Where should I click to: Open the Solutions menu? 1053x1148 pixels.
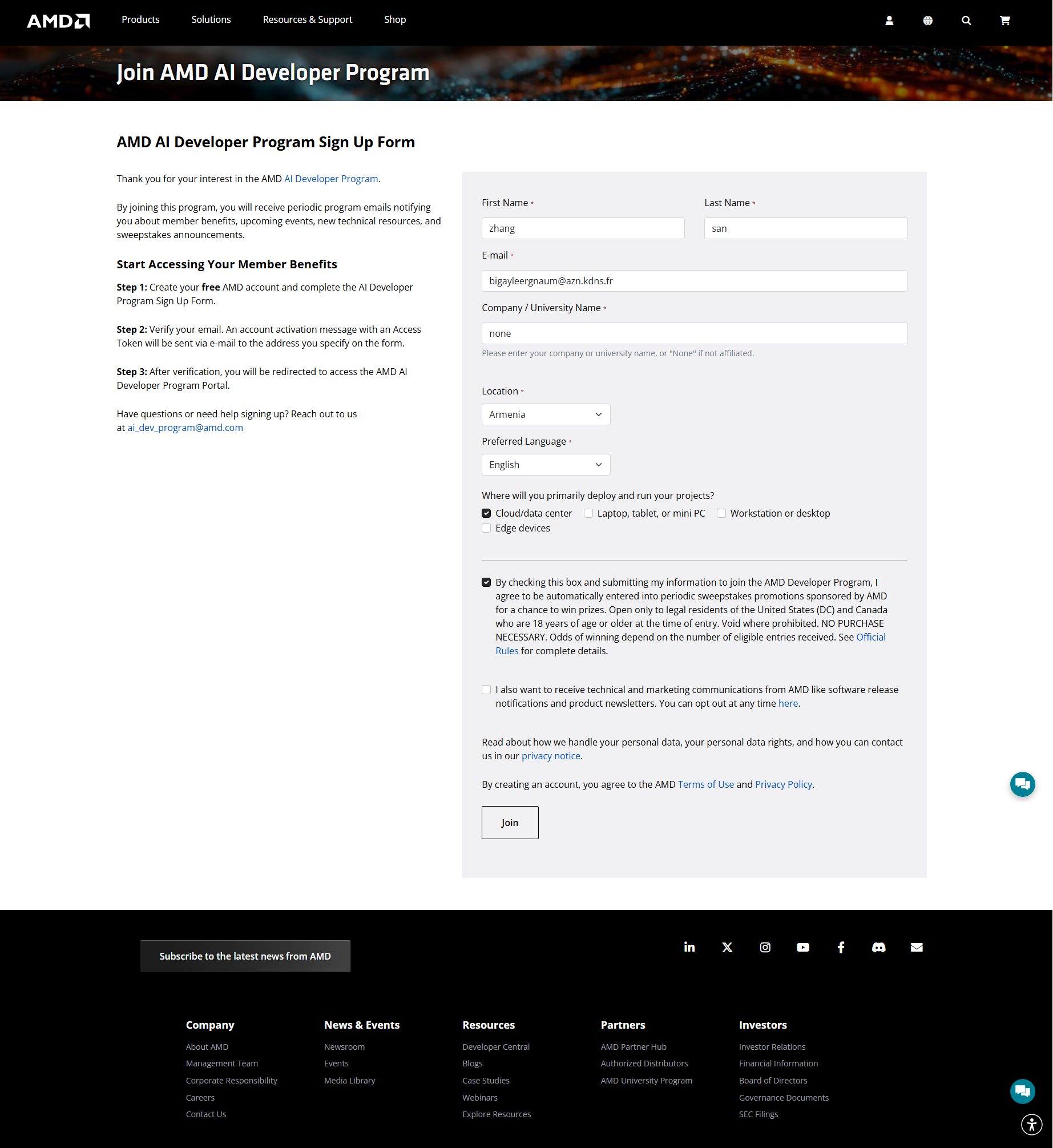[211, 19]
